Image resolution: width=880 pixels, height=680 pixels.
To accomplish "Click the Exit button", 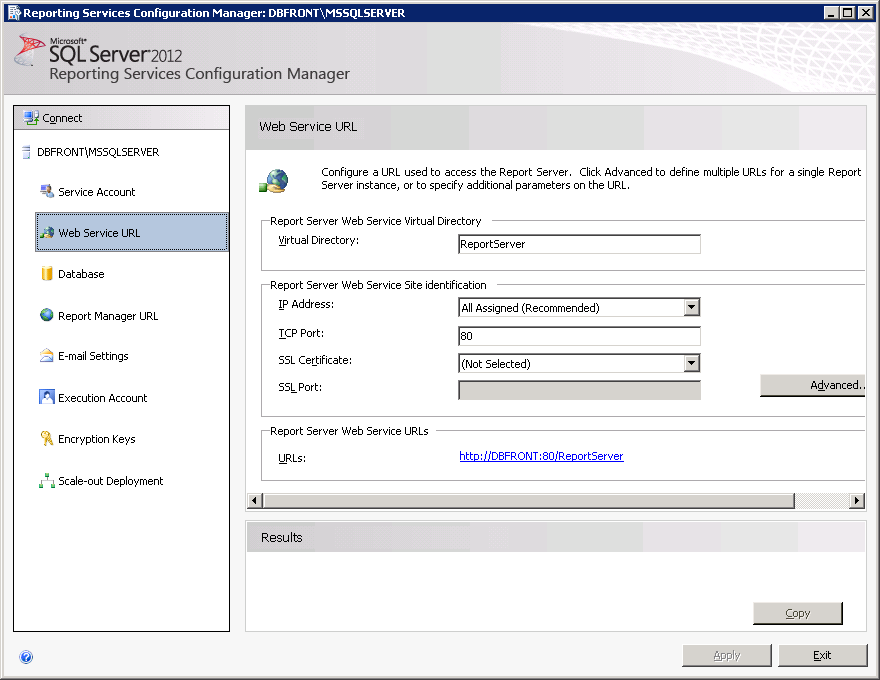I will (x=822, y=655).
